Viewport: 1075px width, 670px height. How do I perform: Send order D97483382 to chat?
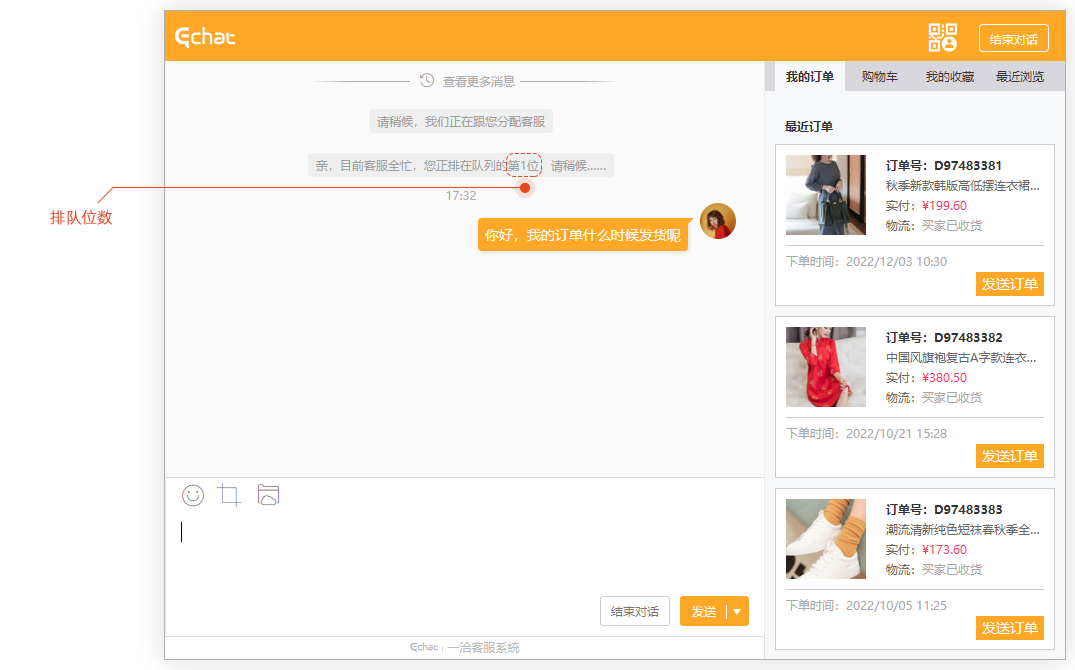[1009, 456]
